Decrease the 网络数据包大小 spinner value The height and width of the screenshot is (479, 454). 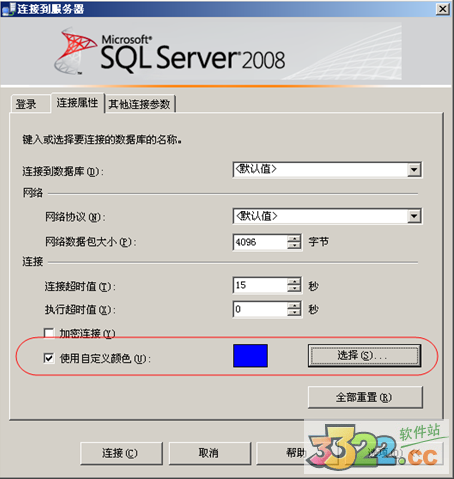coord(294,246)
